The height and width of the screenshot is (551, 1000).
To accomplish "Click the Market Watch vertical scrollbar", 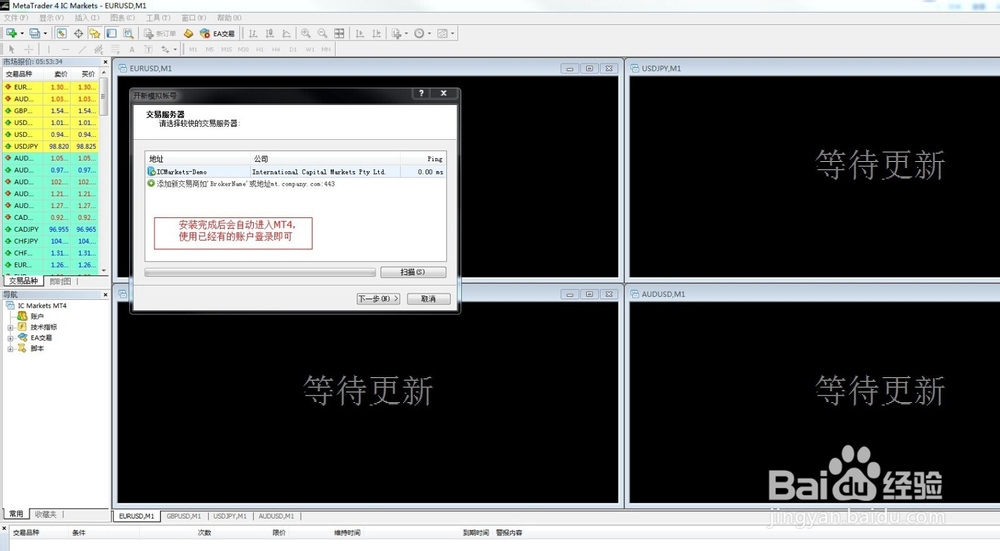I will point(104,172).
